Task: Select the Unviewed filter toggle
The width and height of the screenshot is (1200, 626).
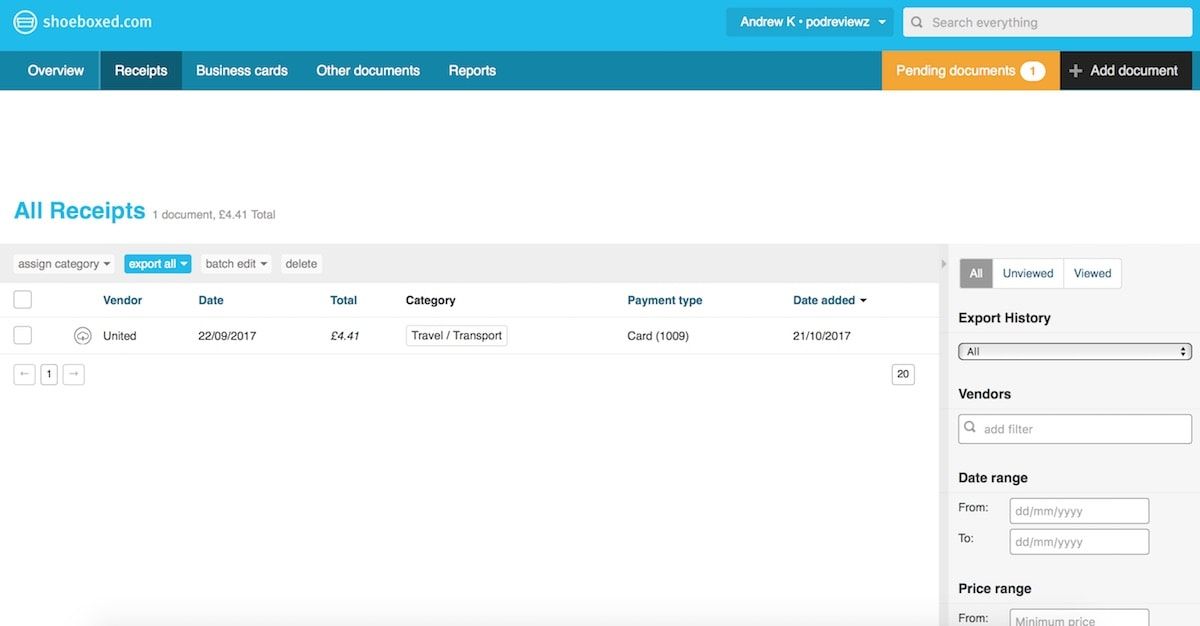Action: [x=1028, y=273]
